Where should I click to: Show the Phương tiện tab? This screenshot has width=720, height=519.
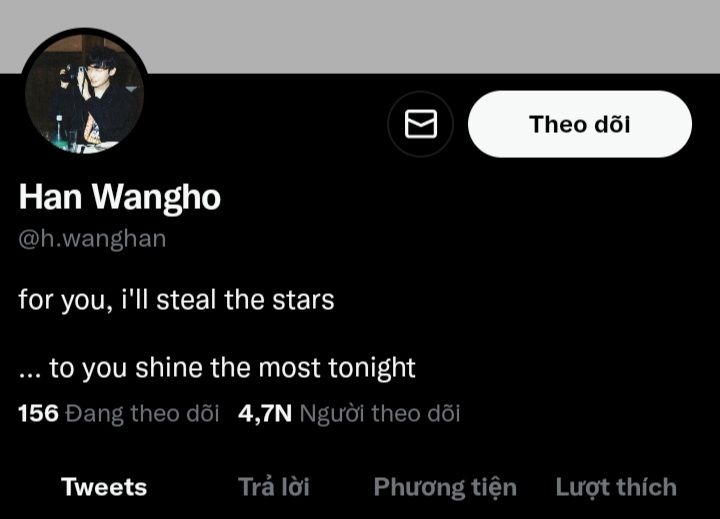pos(445,488)
